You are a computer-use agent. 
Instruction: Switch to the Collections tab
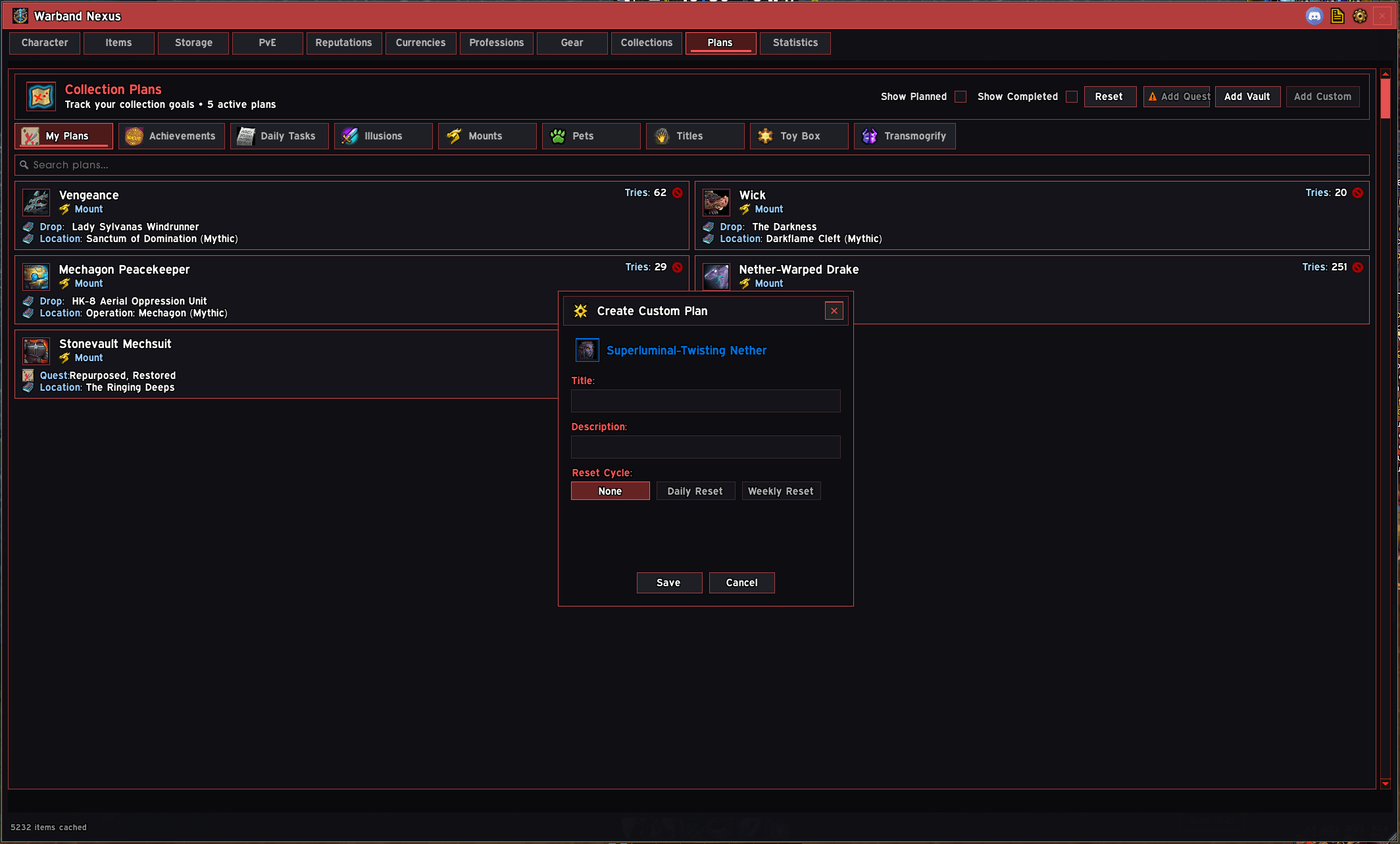tap(647, 43)
